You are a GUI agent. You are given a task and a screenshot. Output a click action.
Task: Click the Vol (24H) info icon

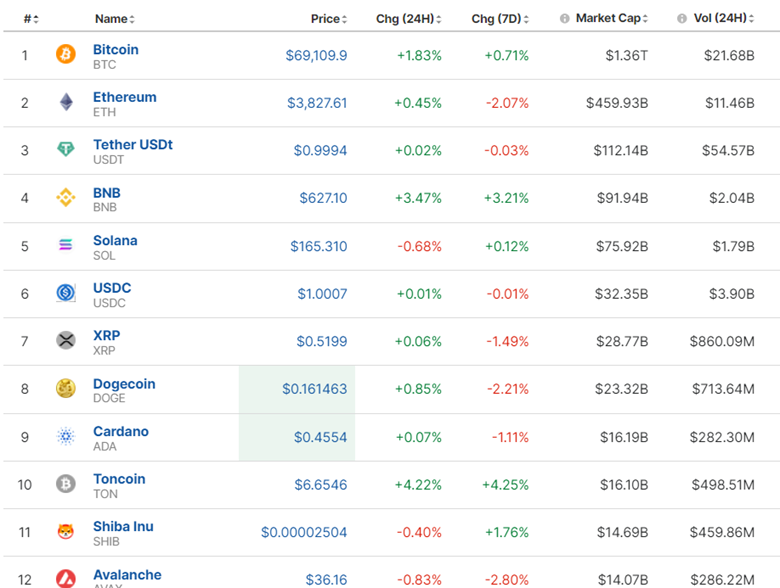[682, 18]
